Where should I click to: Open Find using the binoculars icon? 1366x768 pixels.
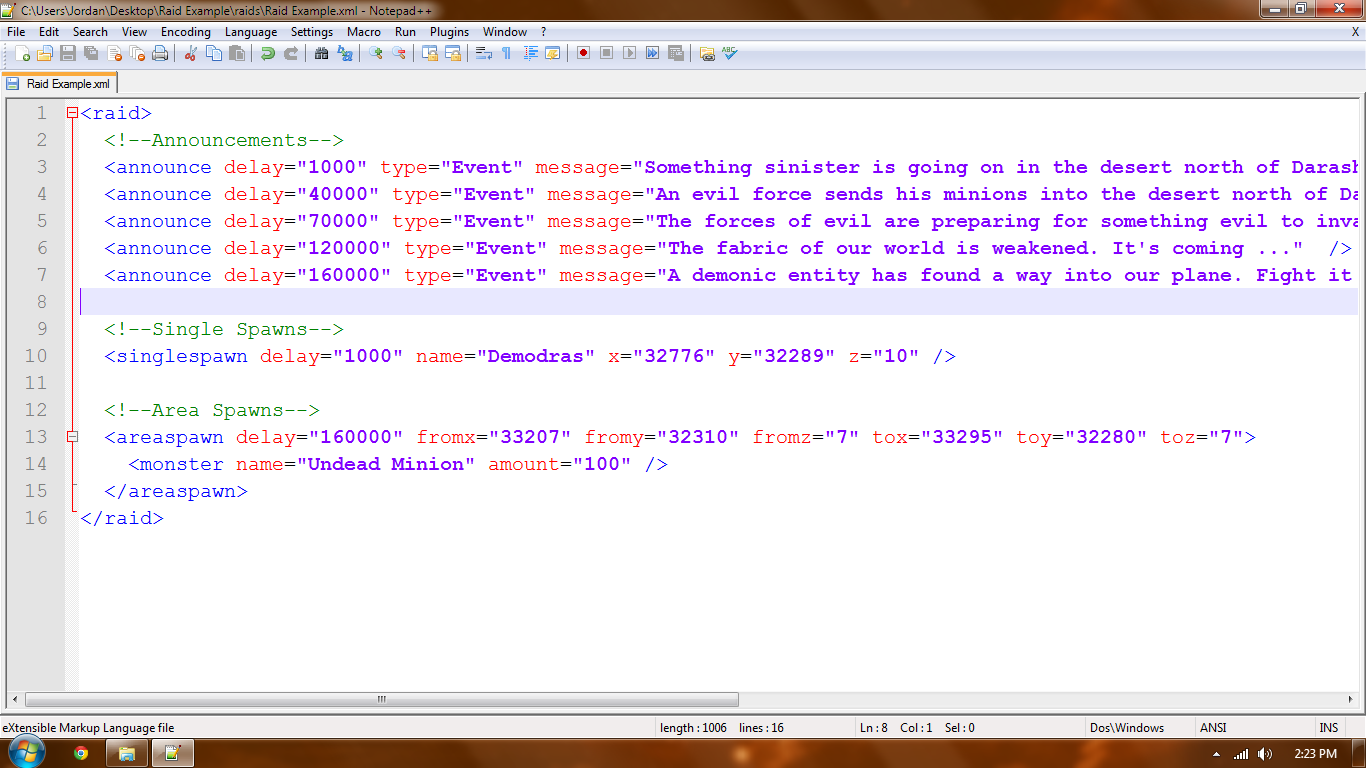(321, 53)
